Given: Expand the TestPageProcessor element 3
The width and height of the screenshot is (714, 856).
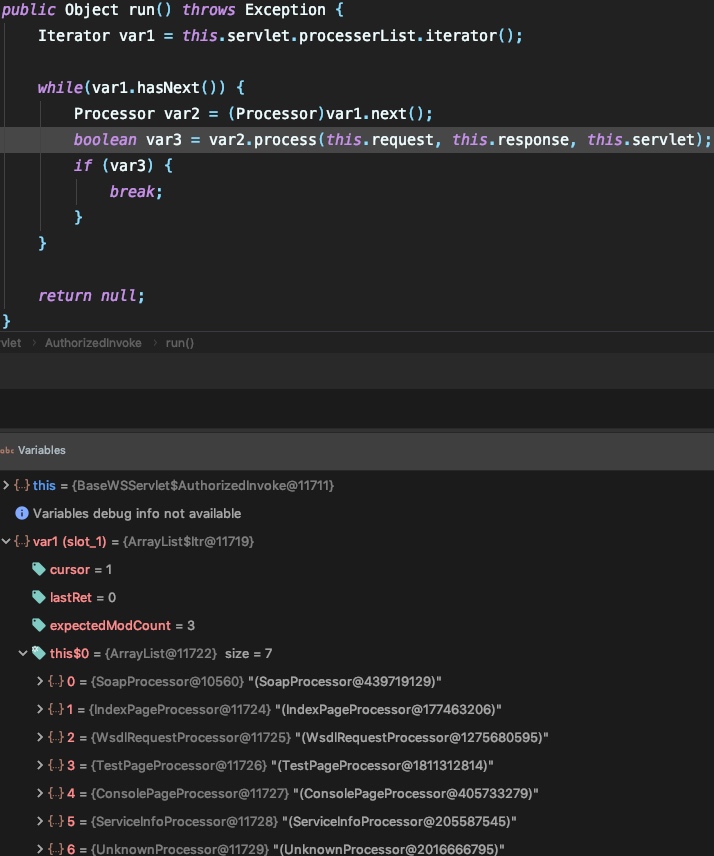Looking at the screenshot, I should (40, 765).
